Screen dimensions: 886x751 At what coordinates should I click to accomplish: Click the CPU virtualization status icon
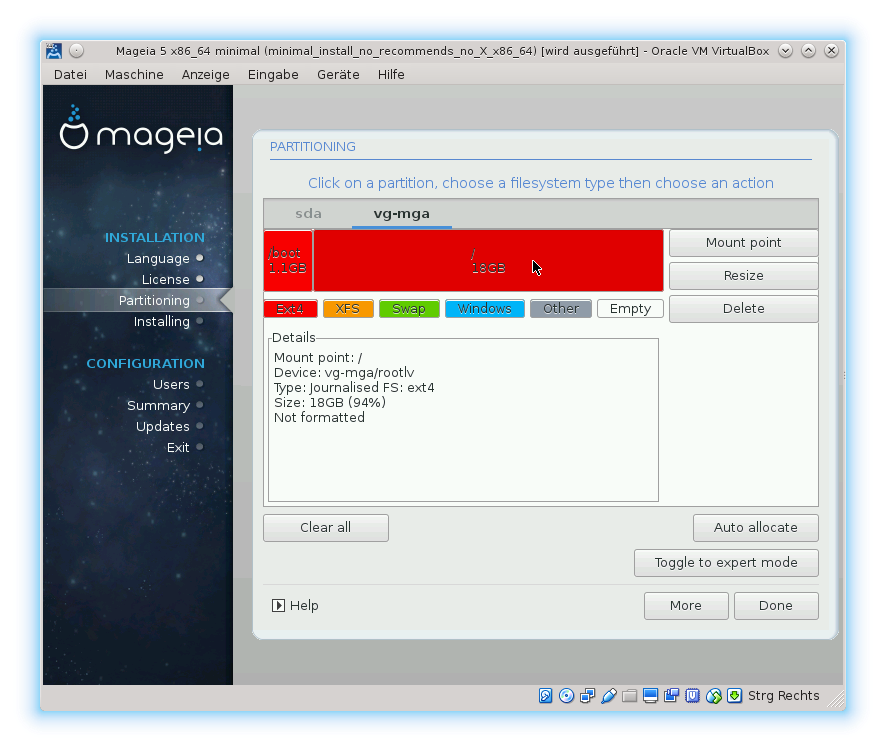pos(692,696)
